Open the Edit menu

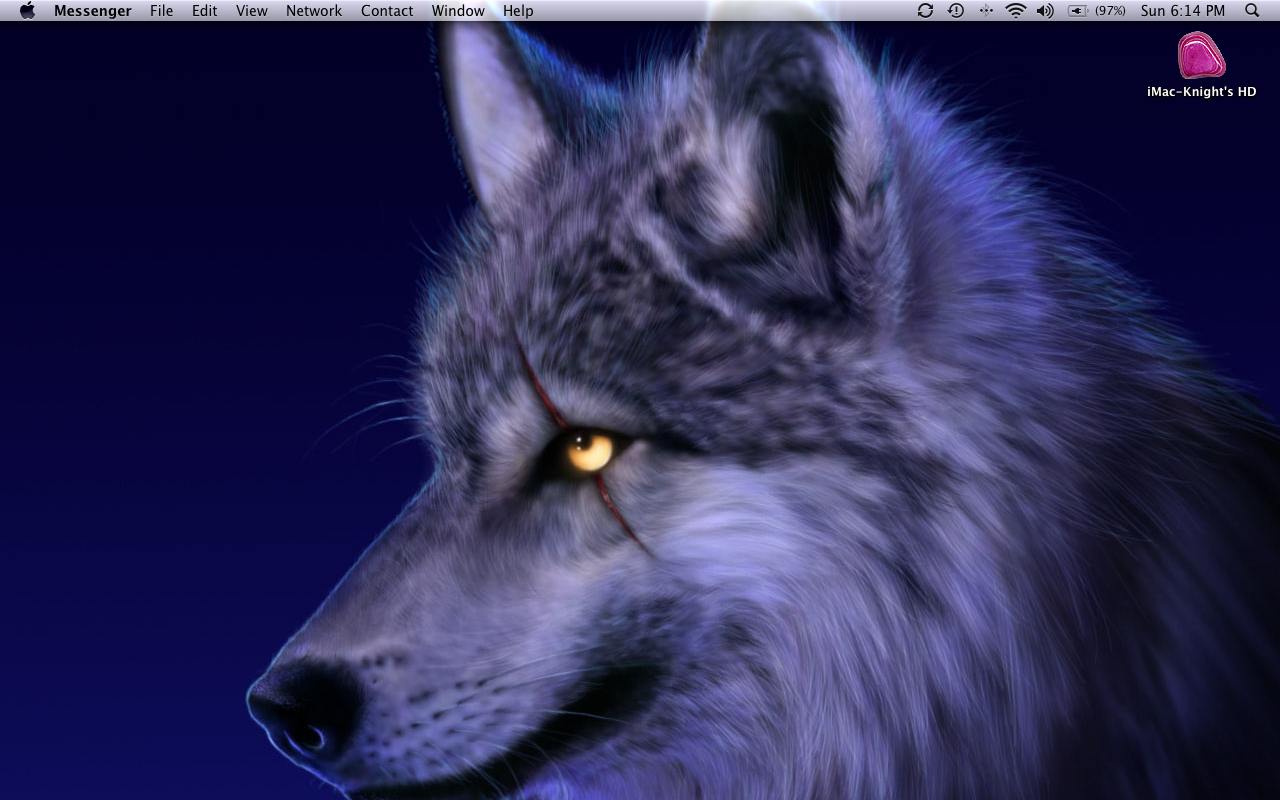pos(205,11)
